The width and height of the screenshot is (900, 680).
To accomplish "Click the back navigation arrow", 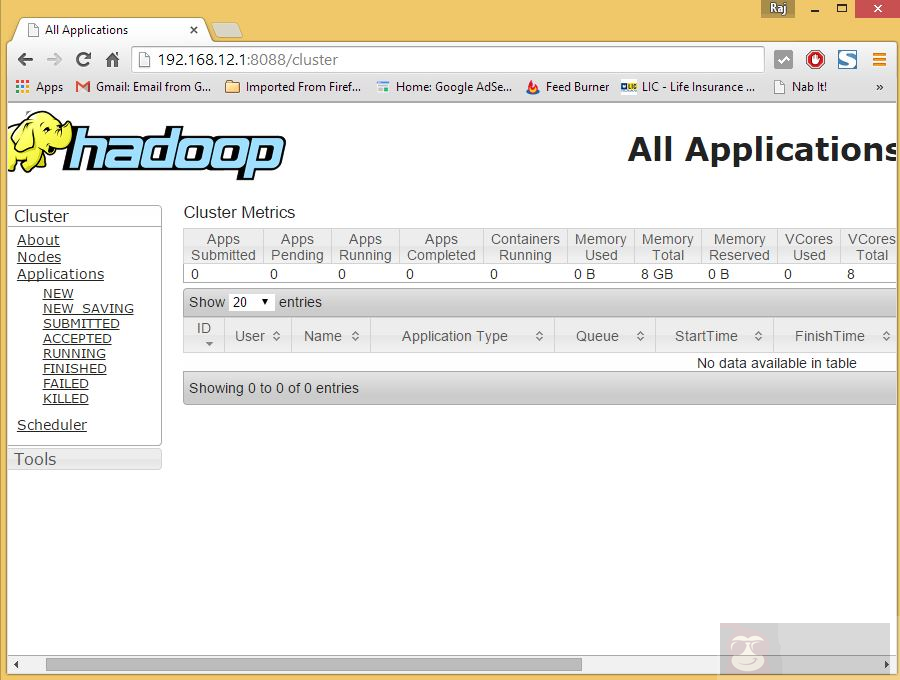I will point(25,59).
